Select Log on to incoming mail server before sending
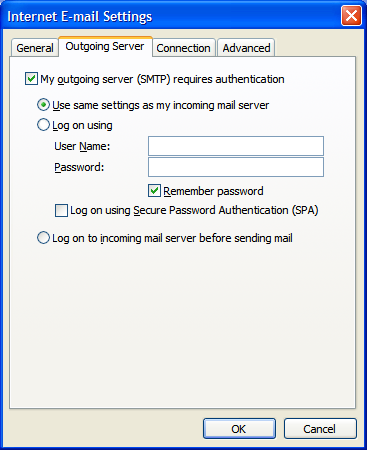The image size is (367, 450). point(43,238)
